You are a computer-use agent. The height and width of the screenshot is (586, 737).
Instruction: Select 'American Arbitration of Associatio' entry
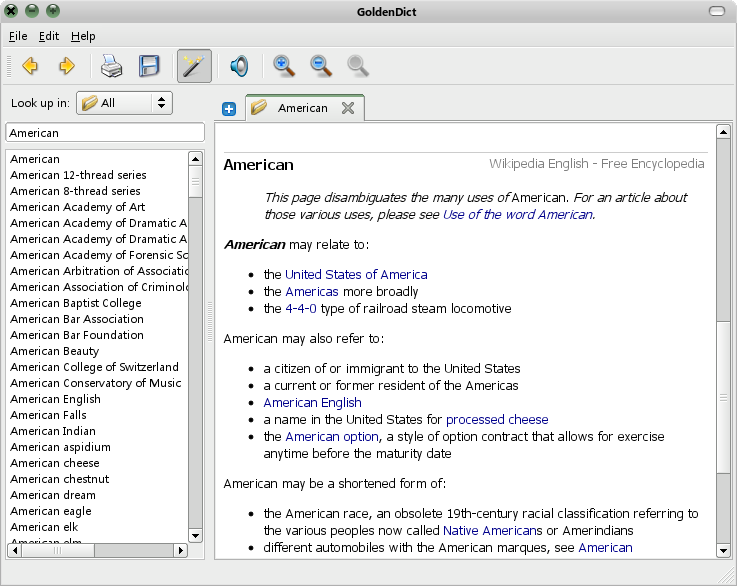click(99, 271)
